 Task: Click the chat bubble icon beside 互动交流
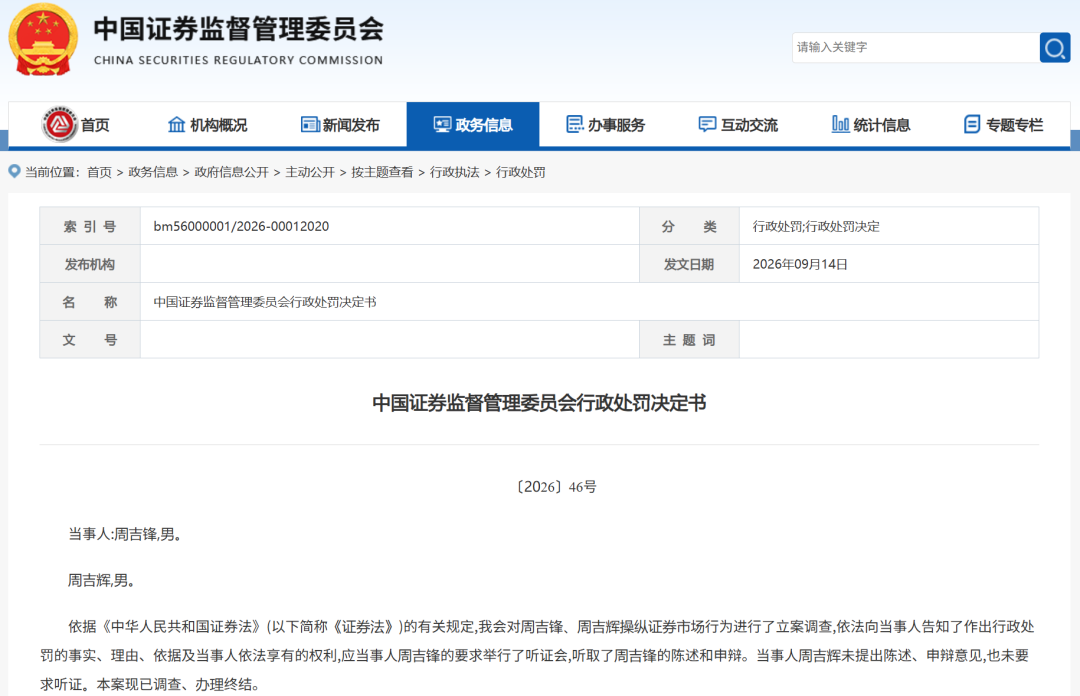(707, 125)
